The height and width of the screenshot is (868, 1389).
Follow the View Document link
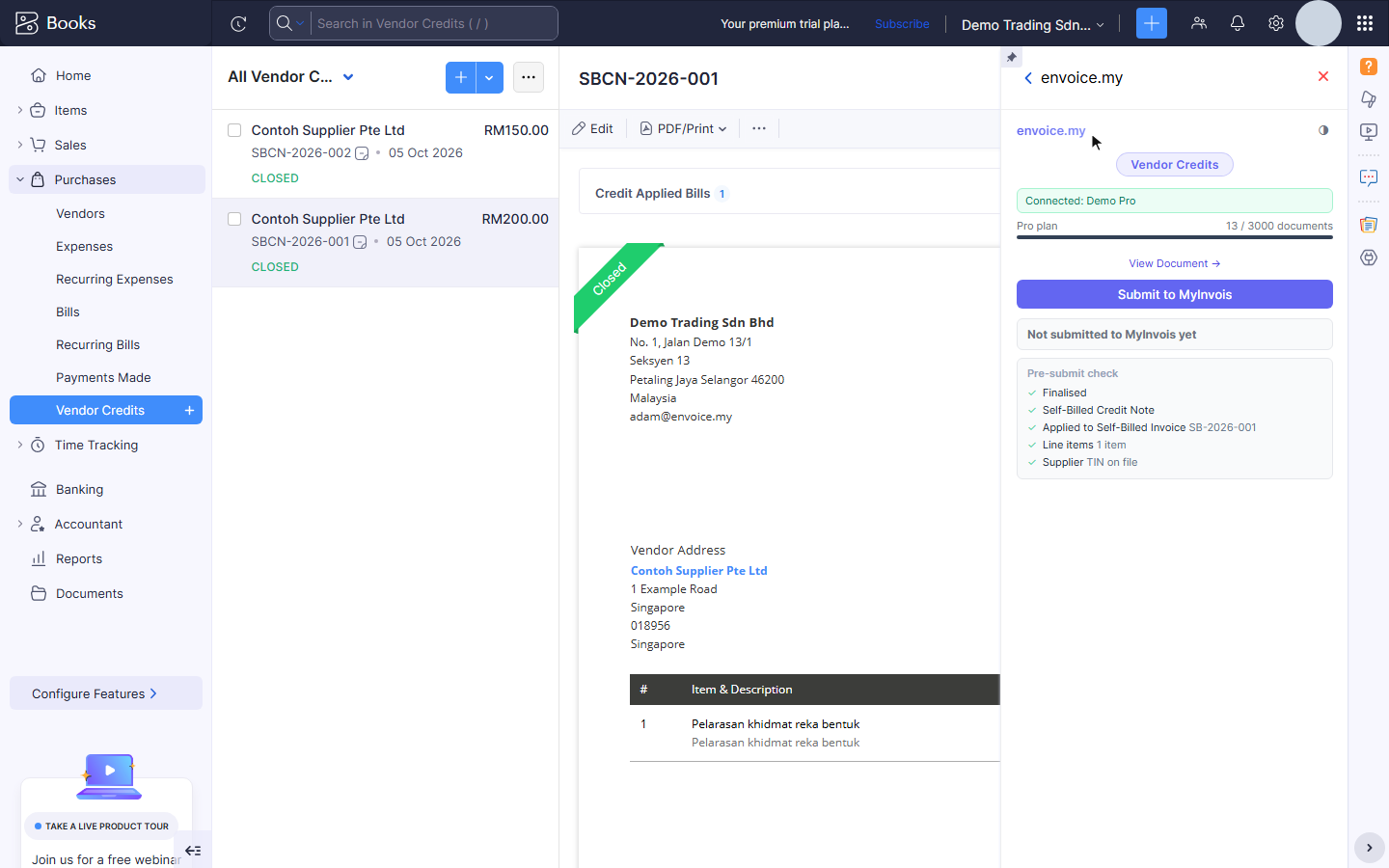pyautogui.click(x=1175, y=263)
